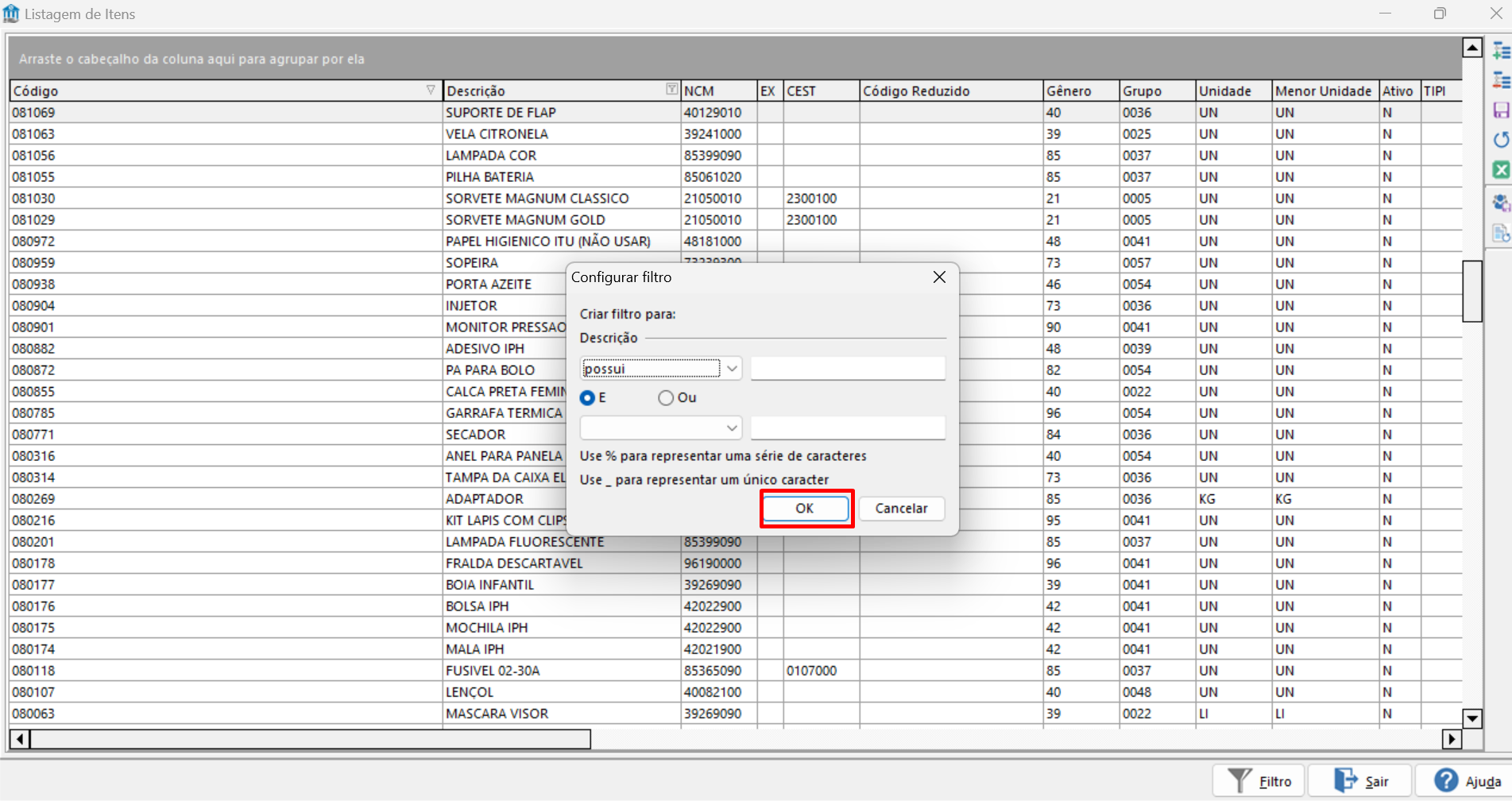Select row with code 080107
The width and height of the screenshot is (1512, 801).
pyautogui.click(x=226, y=691)
